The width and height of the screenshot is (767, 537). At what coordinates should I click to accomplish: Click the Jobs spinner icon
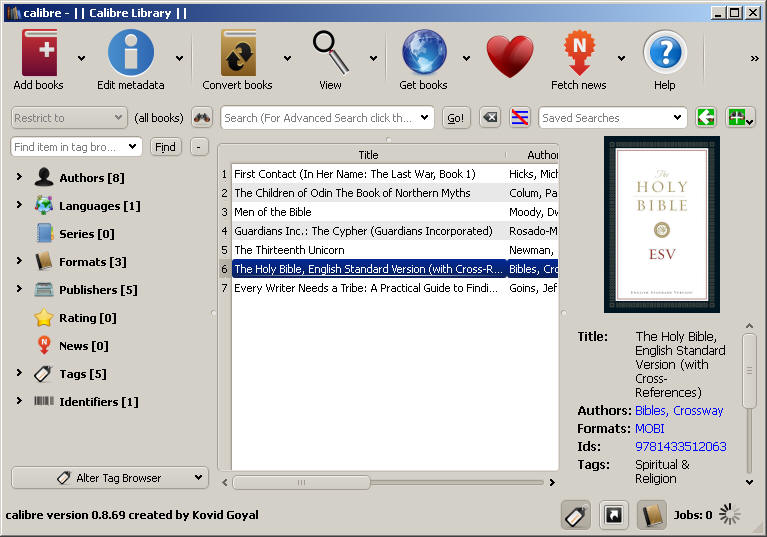[x=729, y=515]
